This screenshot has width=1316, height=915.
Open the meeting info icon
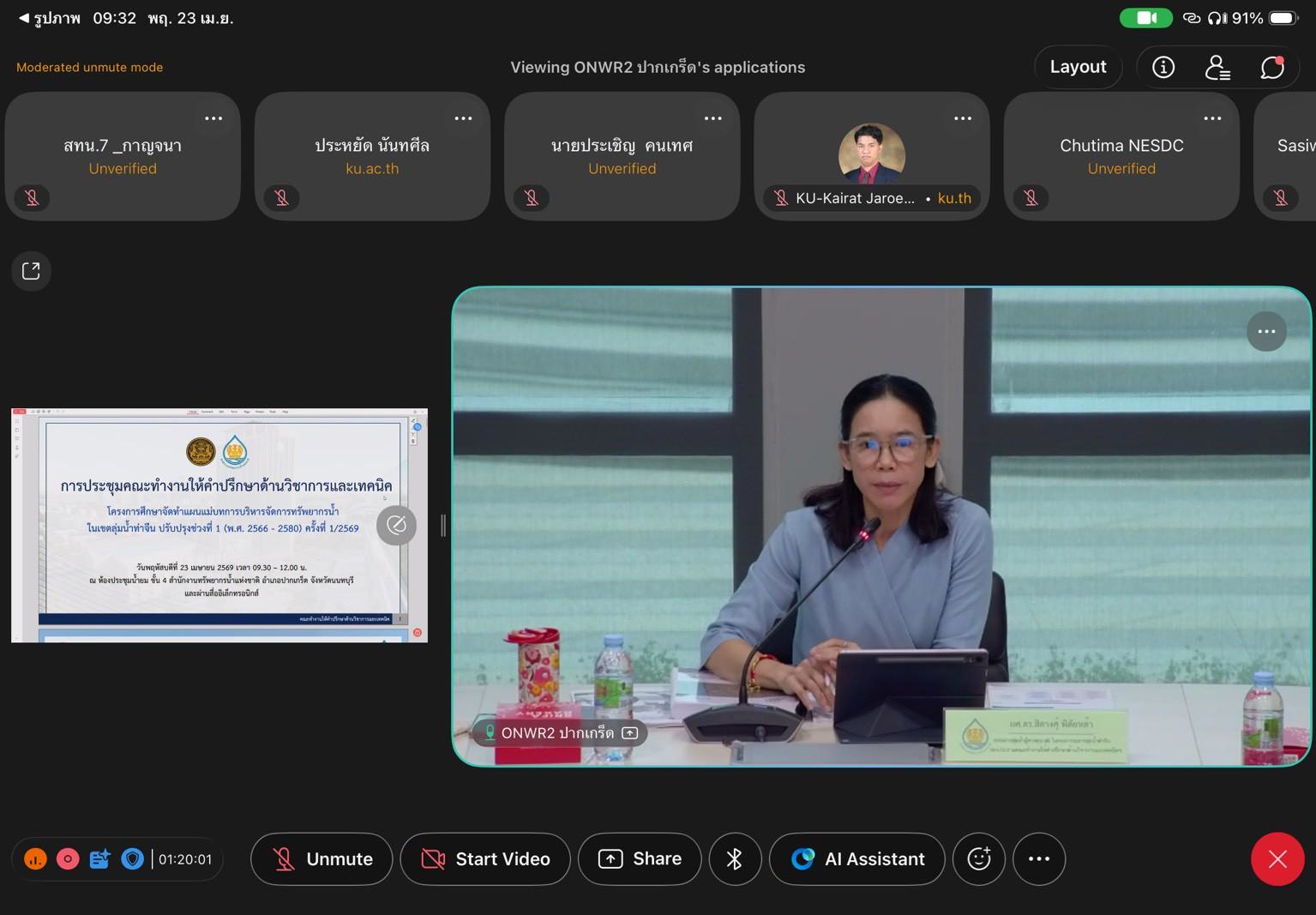(x=1163, y=67)
